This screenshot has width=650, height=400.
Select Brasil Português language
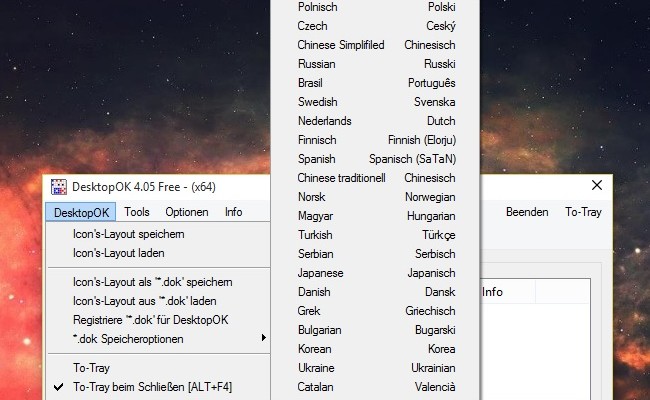[x=376, y=83]
